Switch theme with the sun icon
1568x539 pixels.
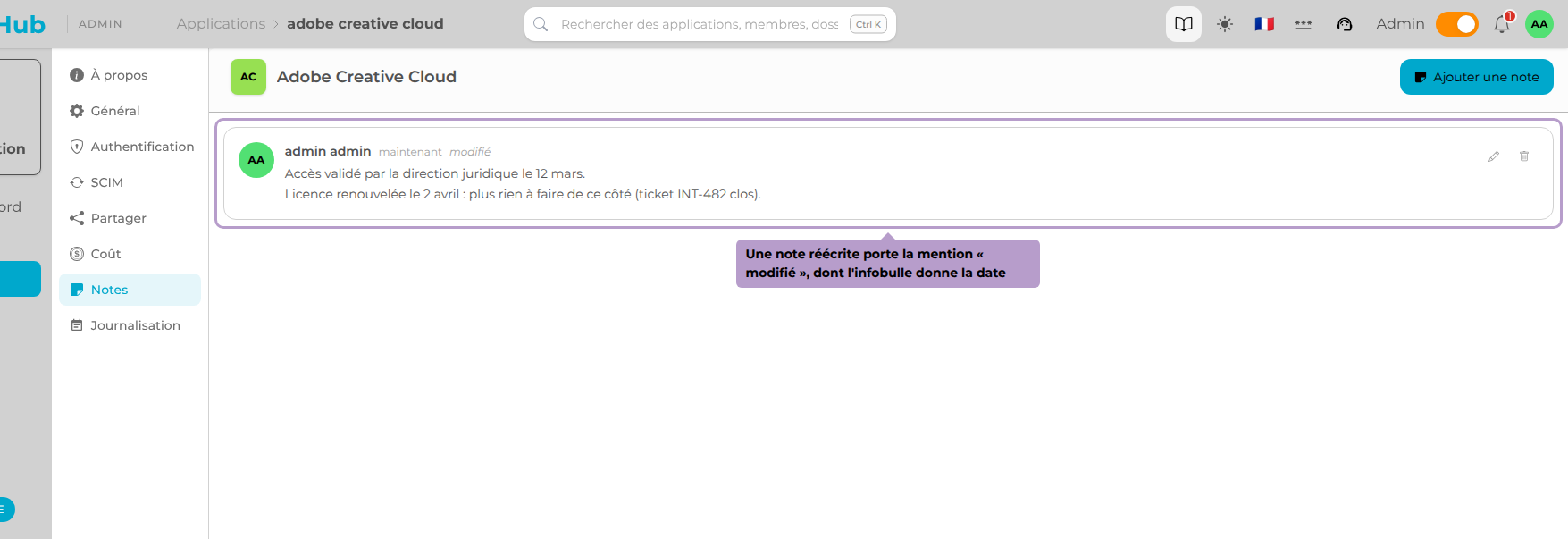click(1225, 24)
